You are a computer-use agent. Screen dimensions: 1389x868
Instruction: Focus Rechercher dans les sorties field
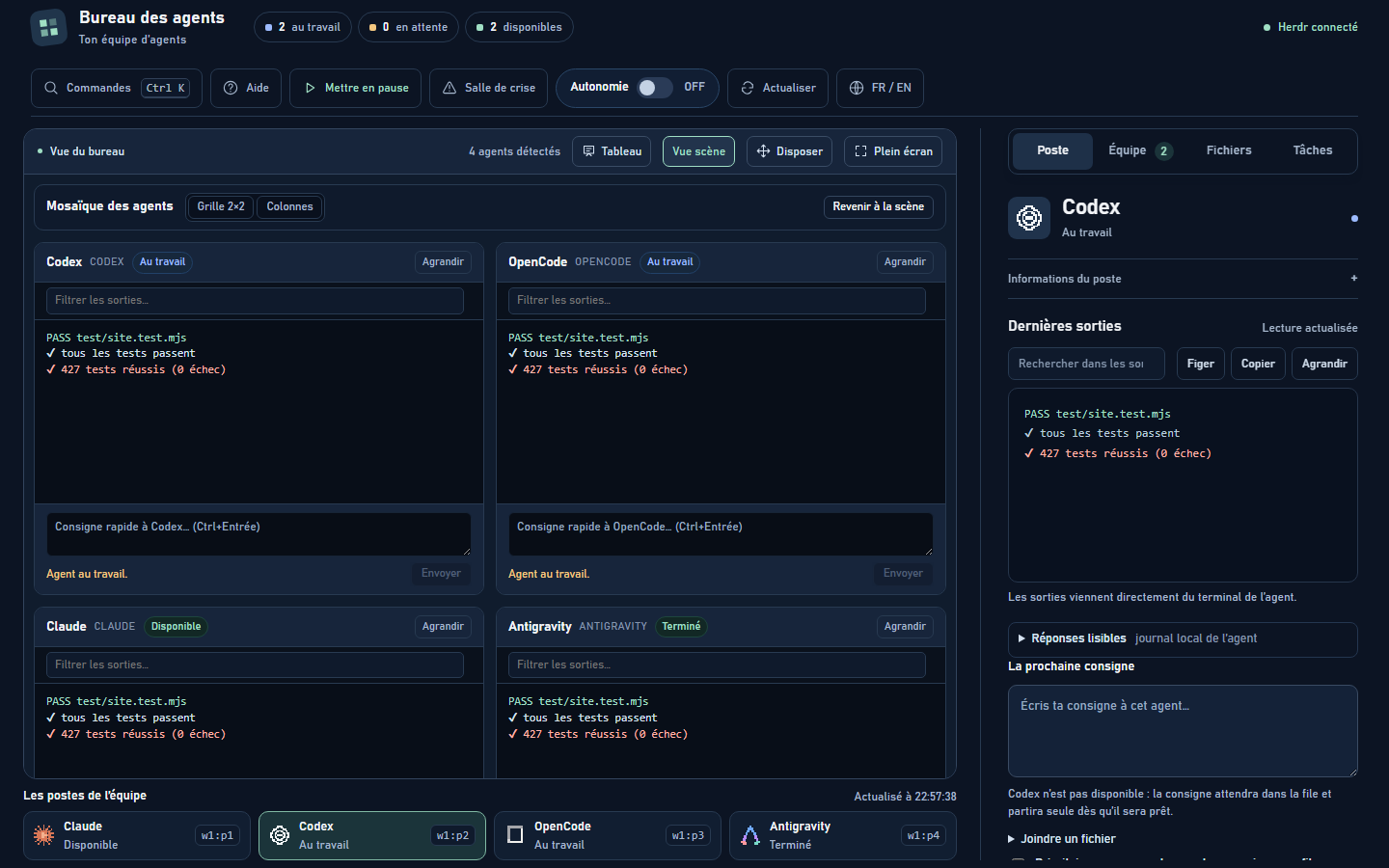tap(1086, 364)
